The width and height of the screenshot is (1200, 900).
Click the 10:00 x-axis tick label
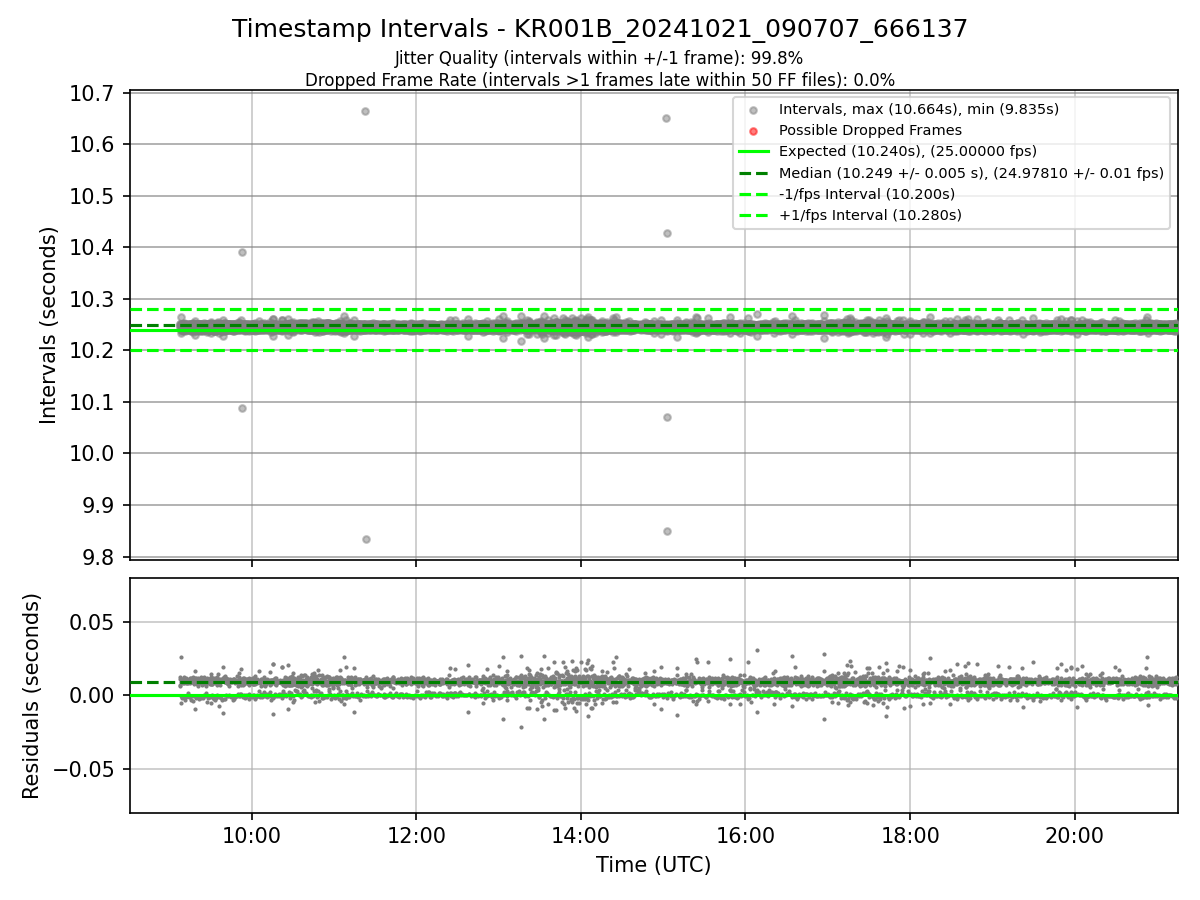pyautogui.click(x=251, y=836)
